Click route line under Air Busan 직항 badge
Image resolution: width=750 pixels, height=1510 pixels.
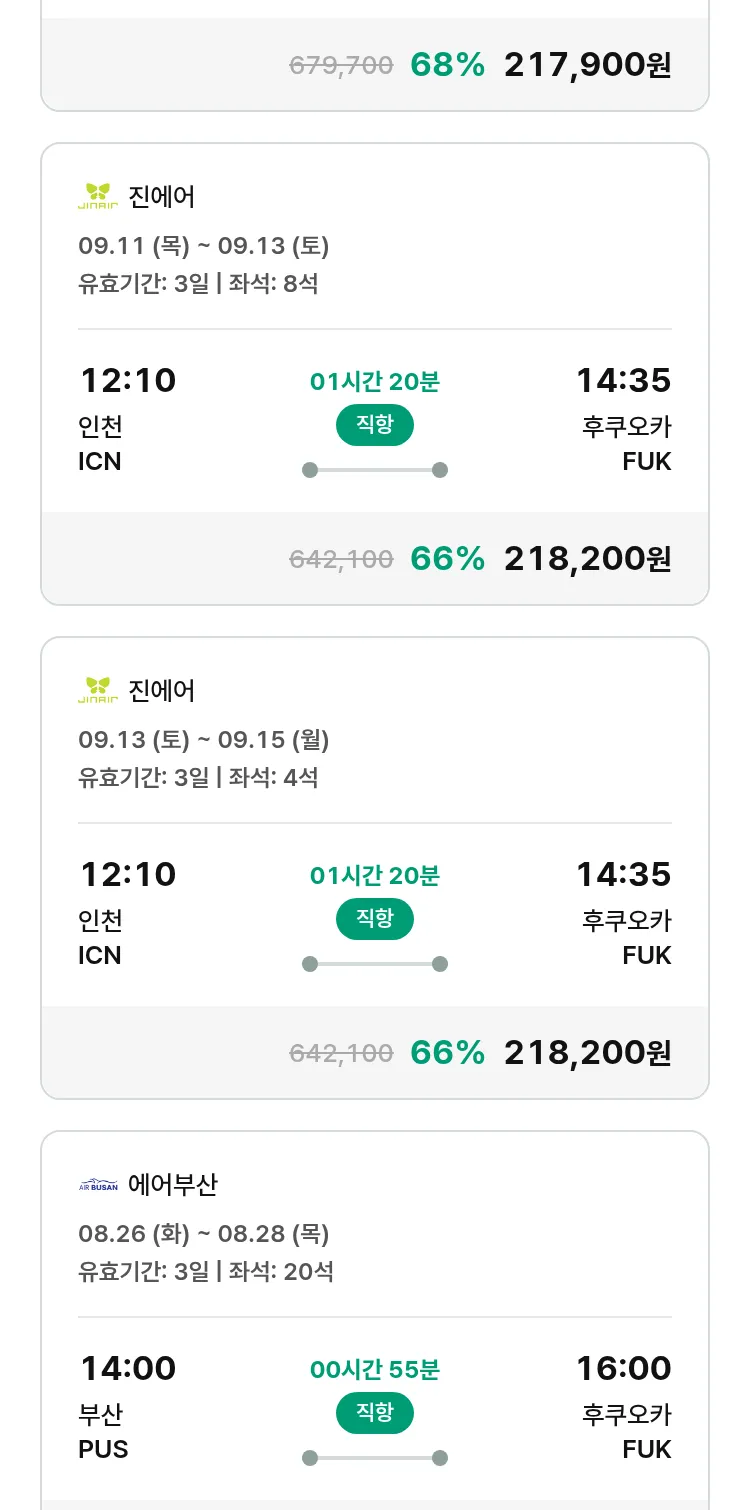point(375,1458)
